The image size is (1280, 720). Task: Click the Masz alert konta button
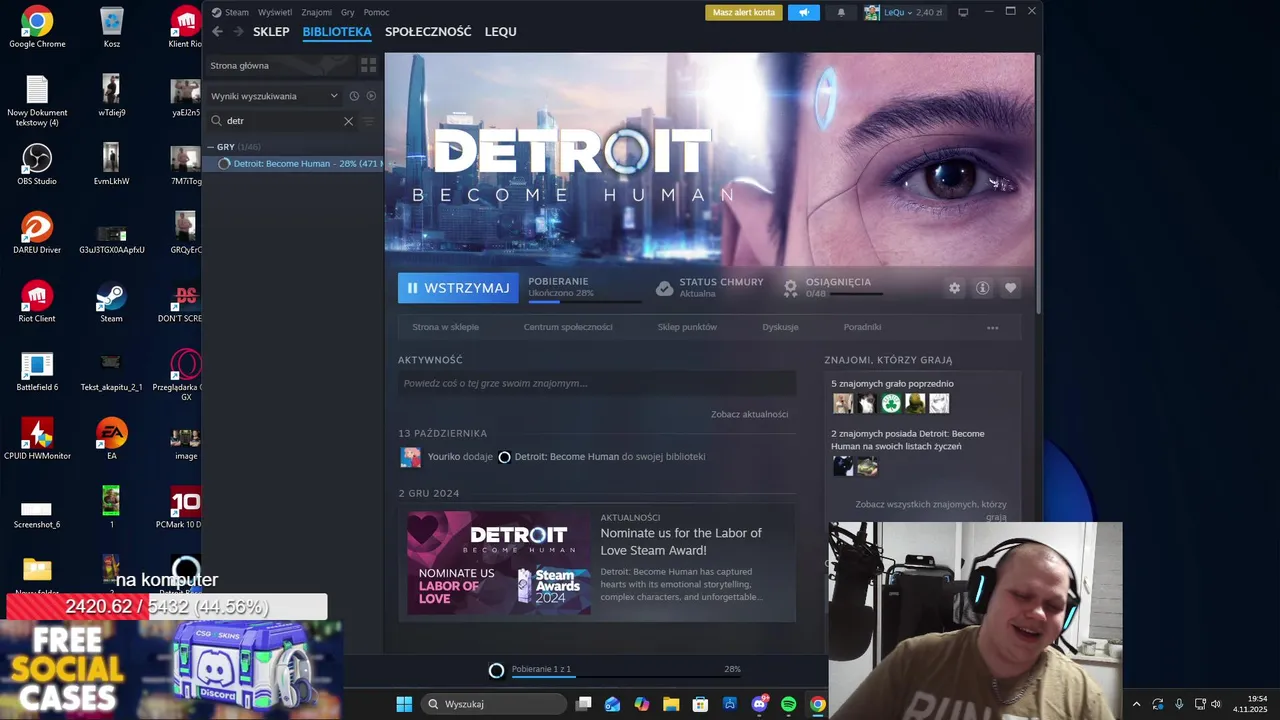coord(744,13)
